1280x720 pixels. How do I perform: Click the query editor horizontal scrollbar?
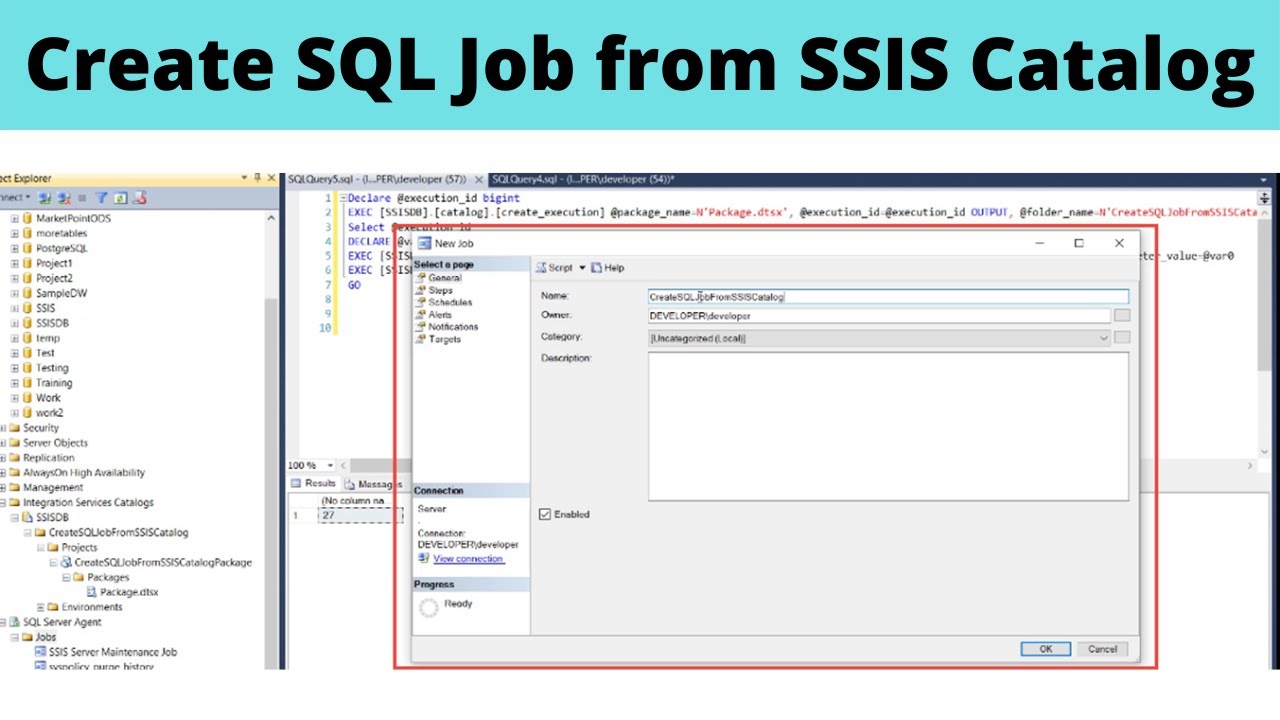[797, 466]
